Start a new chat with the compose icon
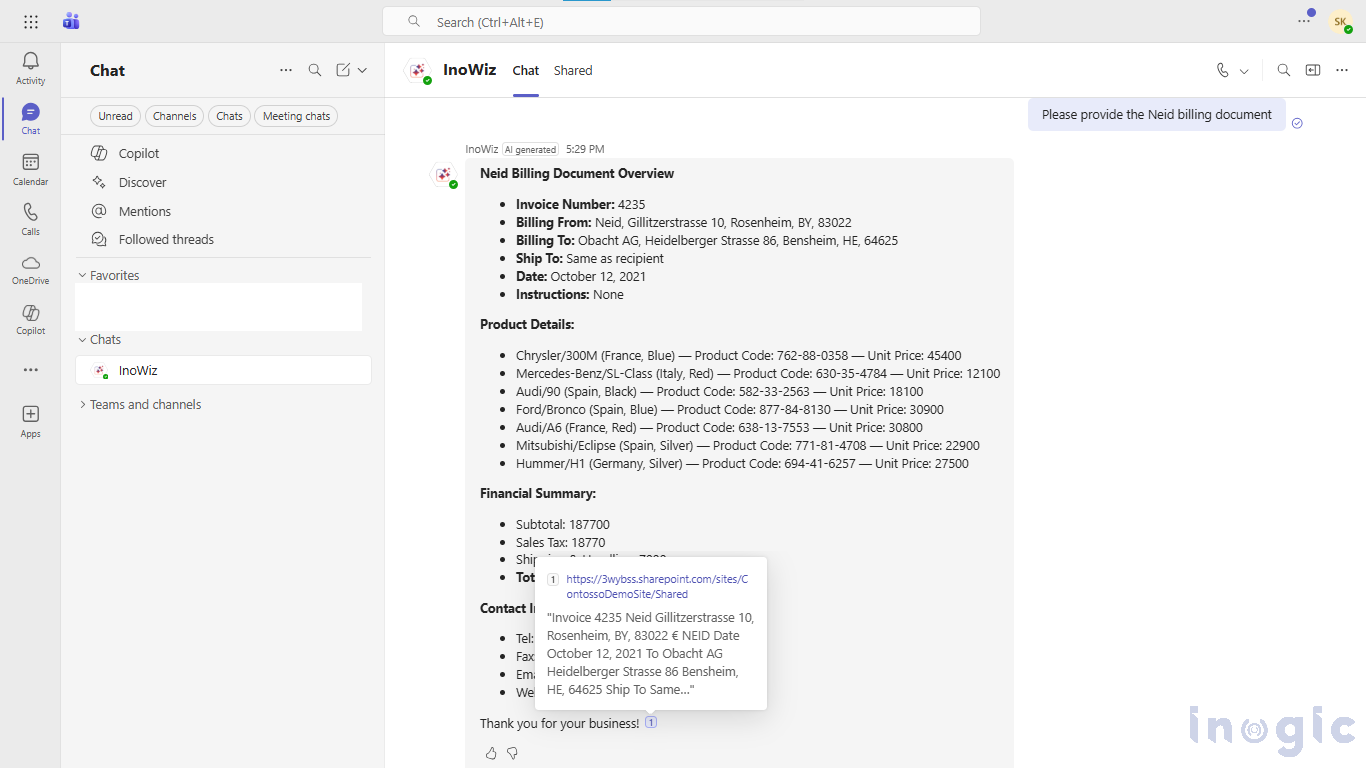 click(x=342, y=70)
